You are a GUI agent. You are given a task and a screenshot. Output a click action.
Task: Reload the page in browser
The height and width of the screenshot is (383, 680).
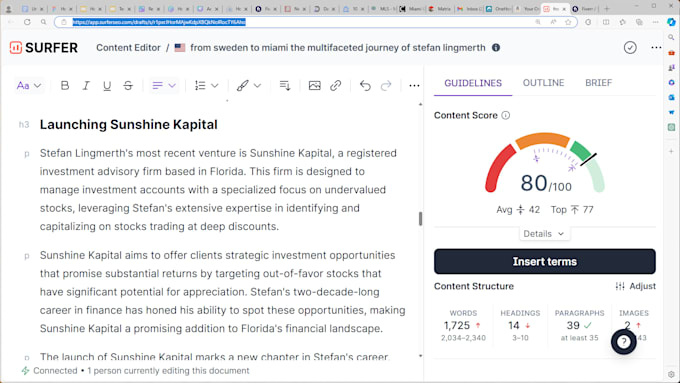[27, 22]
